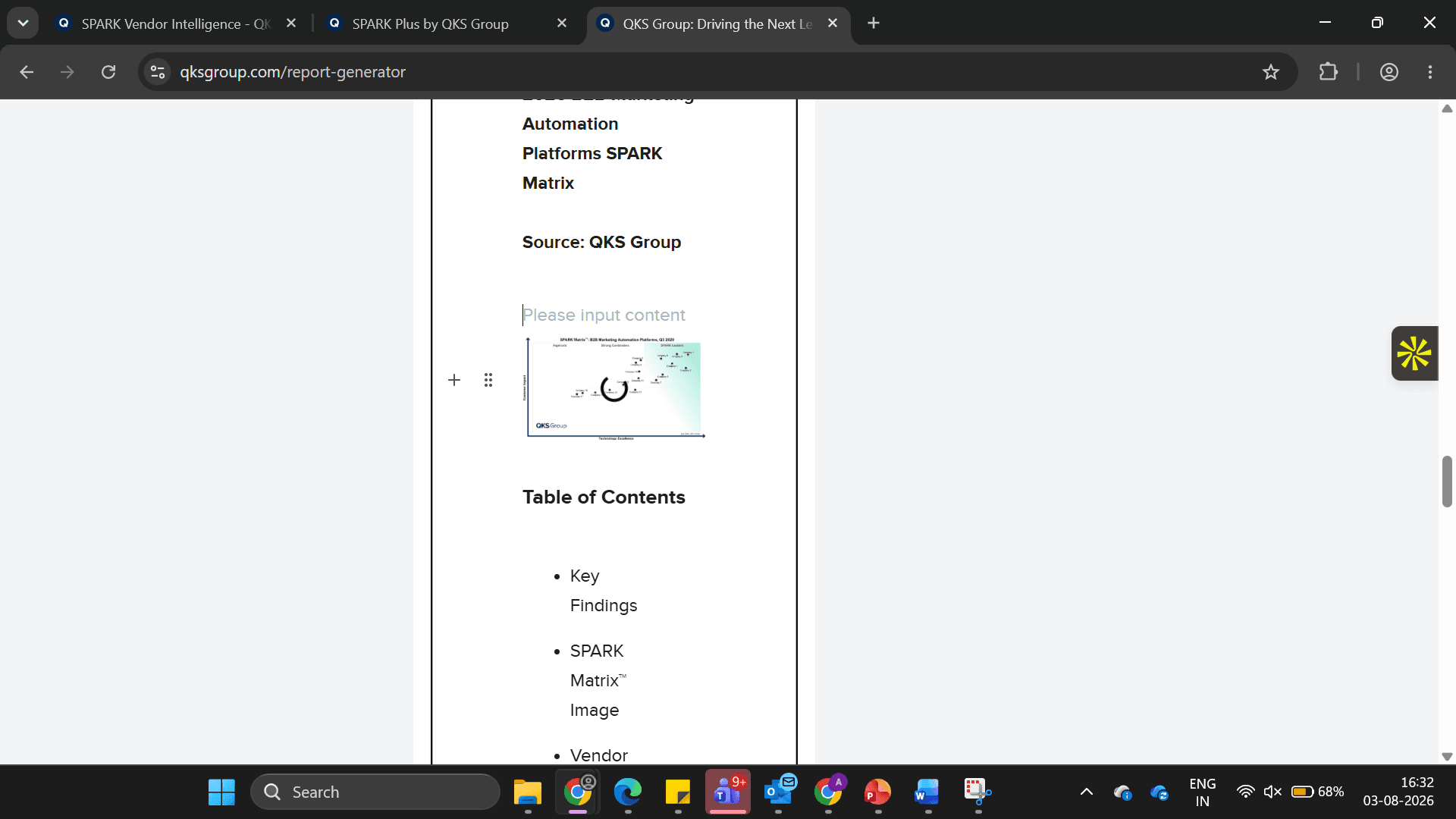Select the SPARK Matrix chart image
Screen dimensions: 1456x819
(x=615, y=389)
